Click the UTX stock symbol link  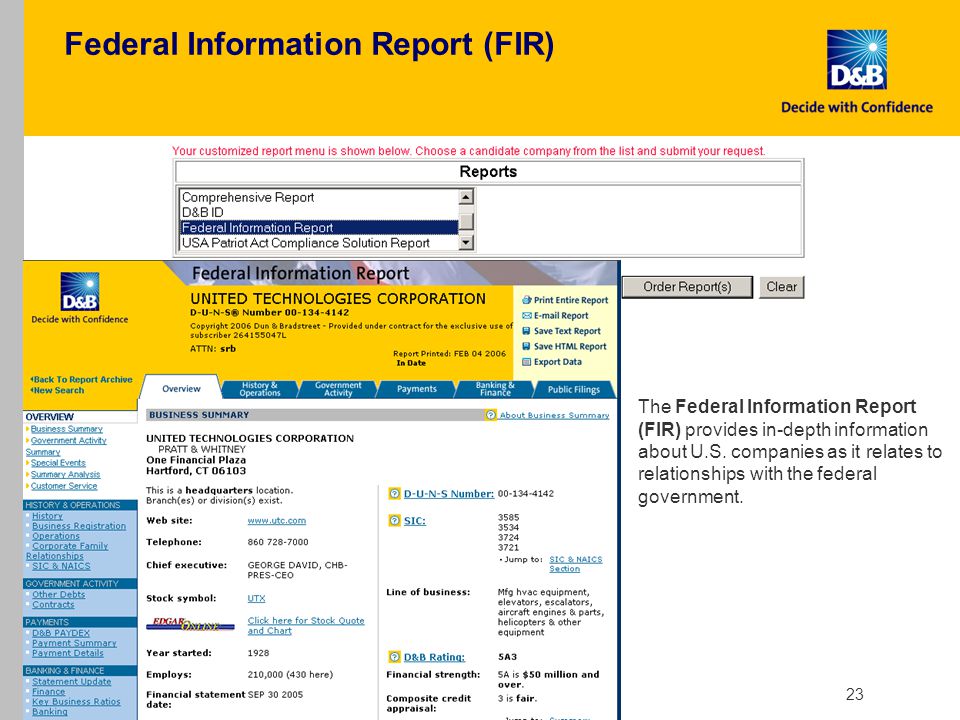pyautogui.click(x=257, y=598)
